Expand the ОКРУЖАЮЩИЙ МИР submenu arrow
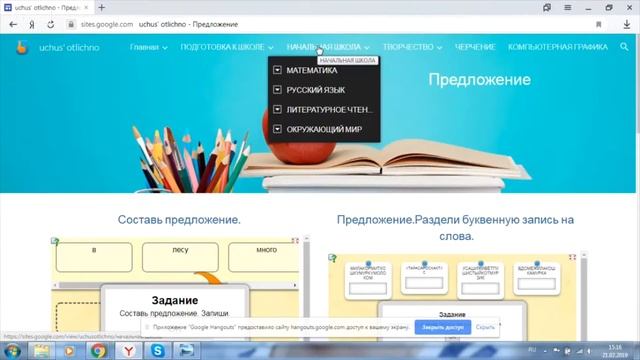 277,129
